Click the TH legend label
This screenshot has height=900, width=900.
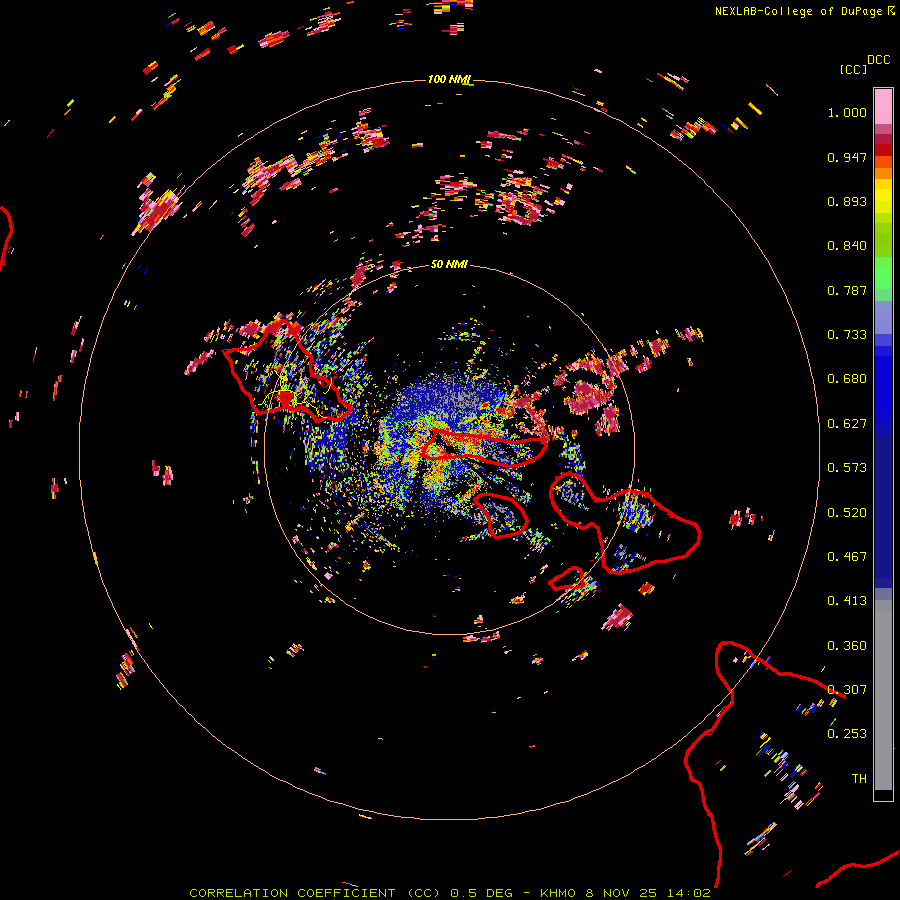click(x=859, y=779)
